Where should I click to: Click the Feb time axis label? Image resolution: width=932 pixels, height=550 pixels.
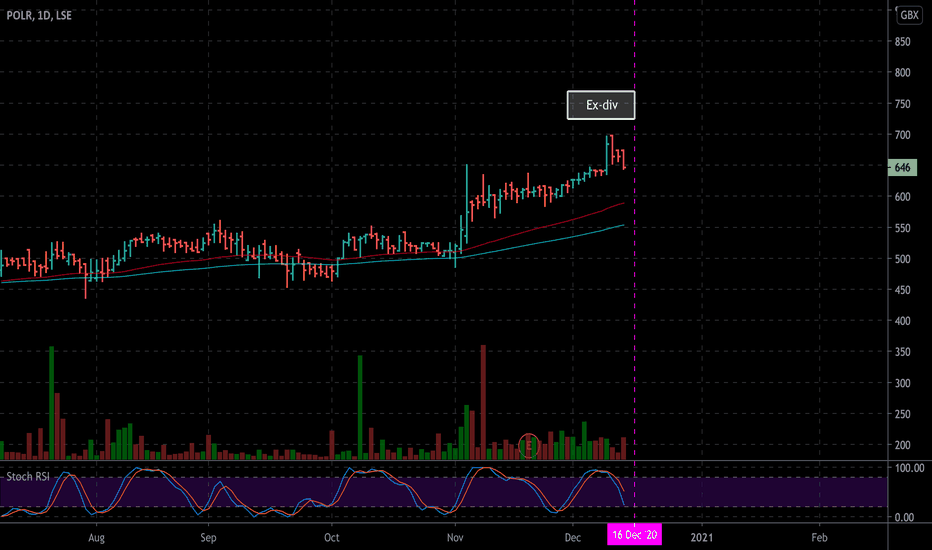click(x=819, y=538)
